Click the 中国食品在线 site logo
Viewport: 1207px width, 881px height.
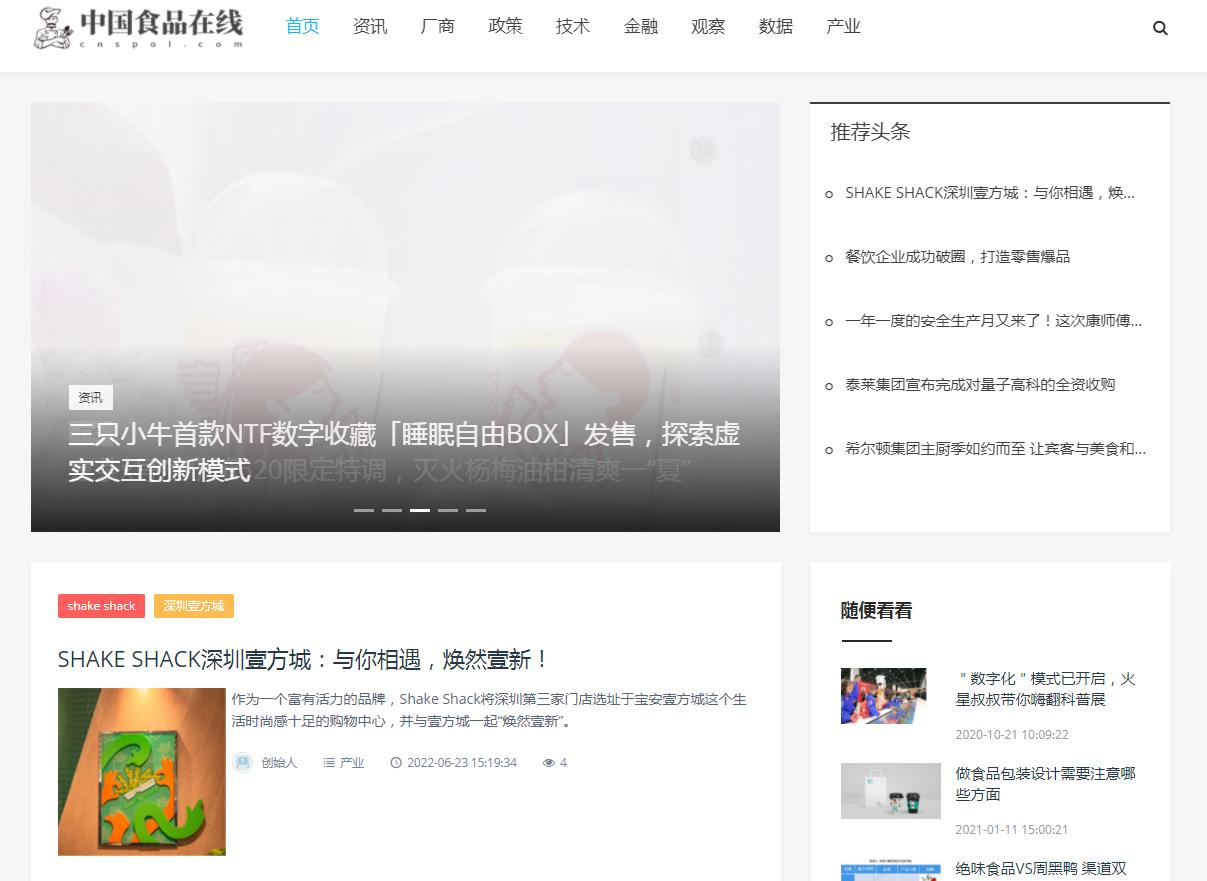point(138,27)
